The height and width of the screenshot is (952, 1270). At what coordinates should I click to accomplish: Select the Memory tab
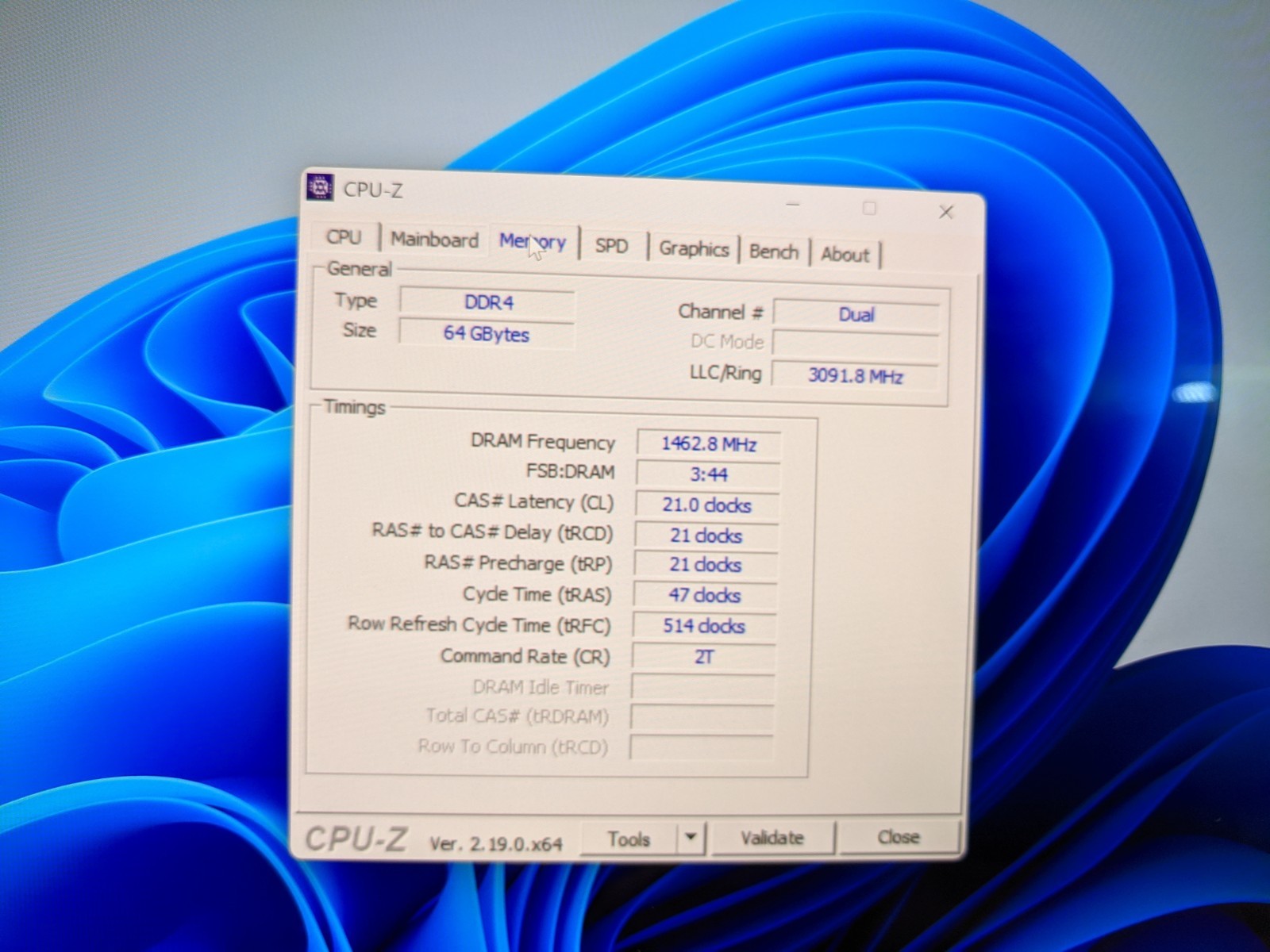tap(533, 241)
